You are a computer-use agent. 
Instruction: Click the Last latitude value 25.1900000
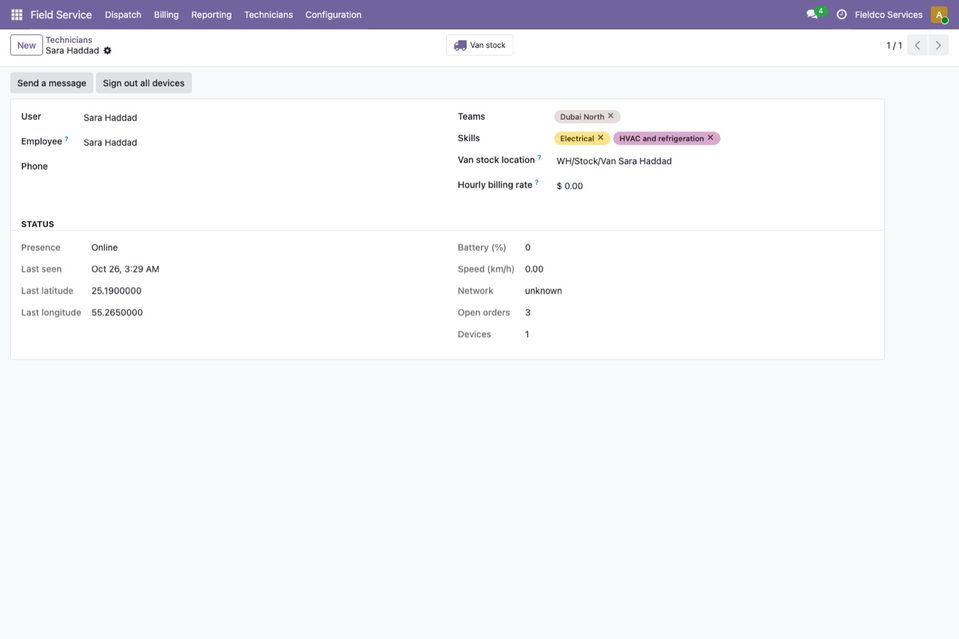[x=116, y=291]
